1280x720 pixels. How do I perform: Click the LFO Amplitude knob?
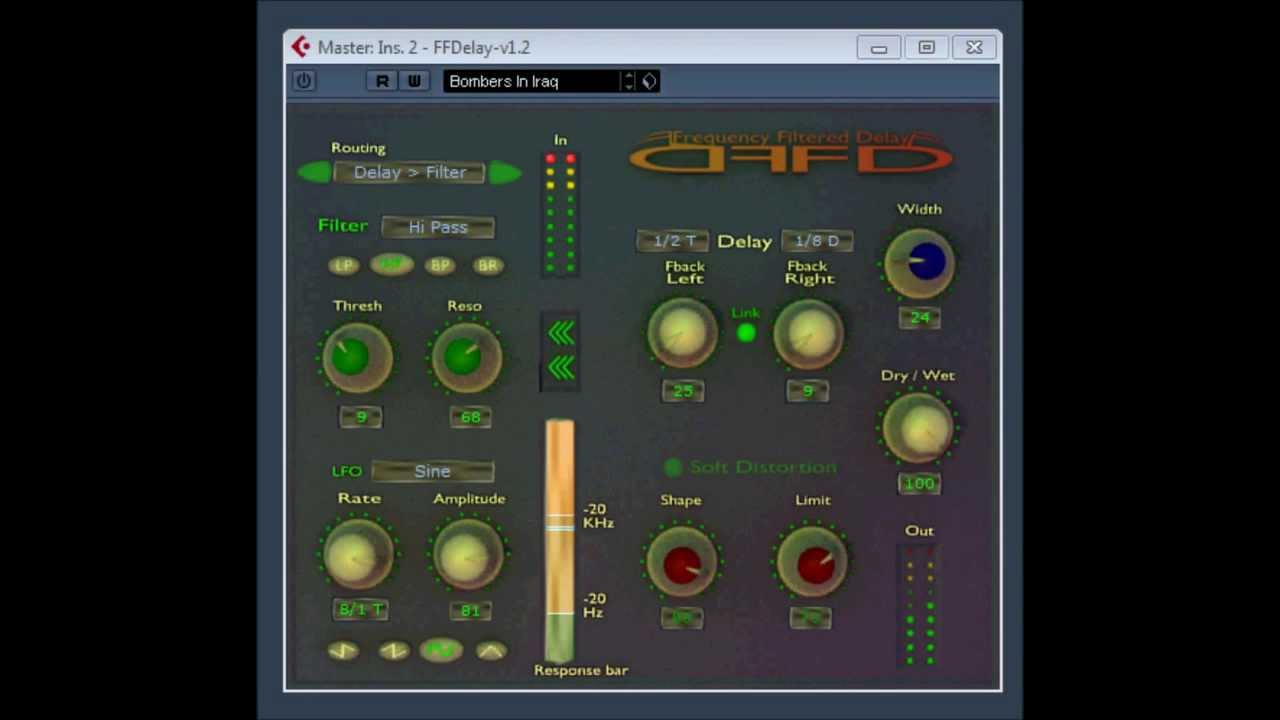(x=466, y=555)
